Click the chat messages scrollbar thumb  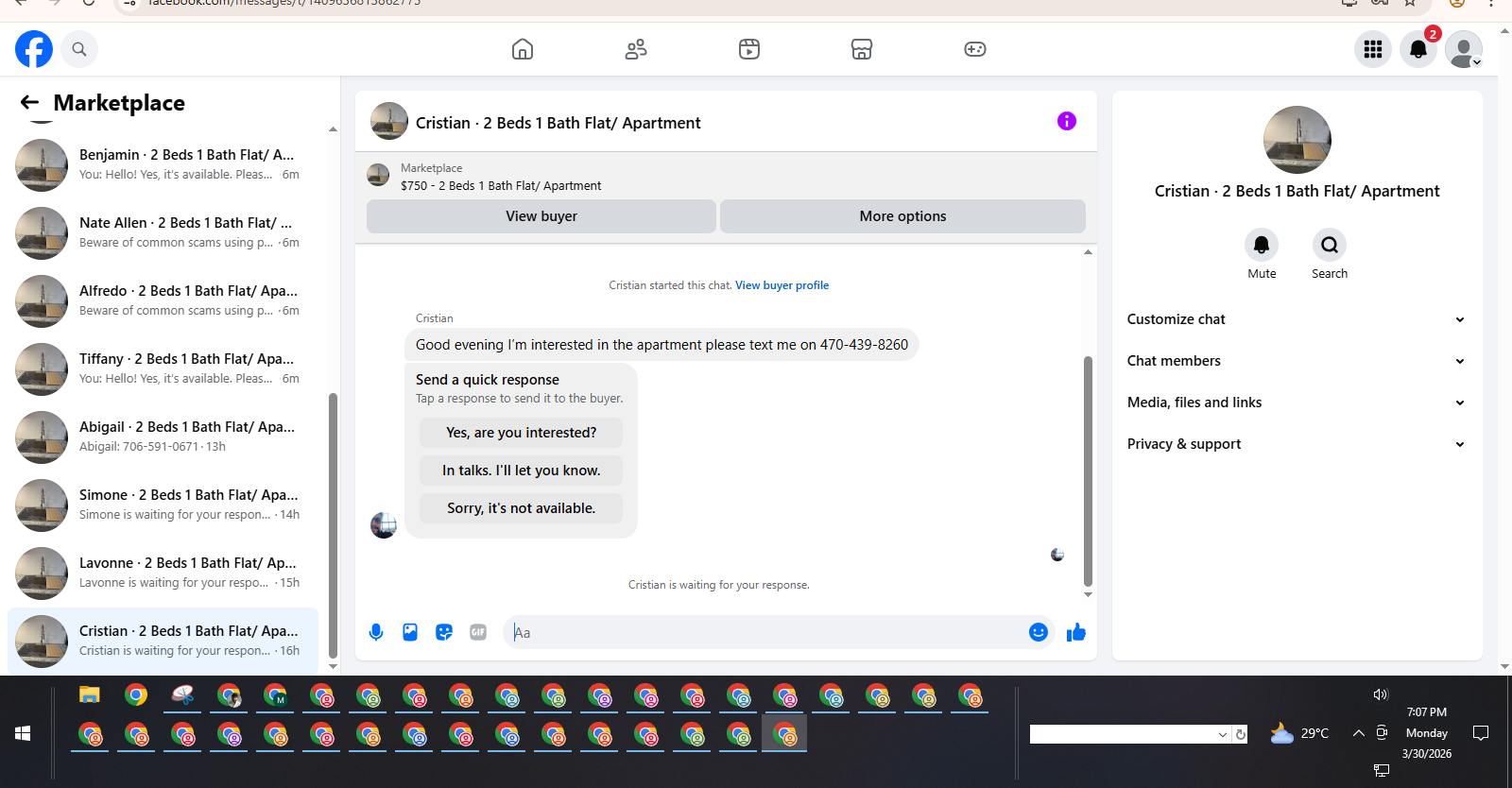tap(1088, 471)
